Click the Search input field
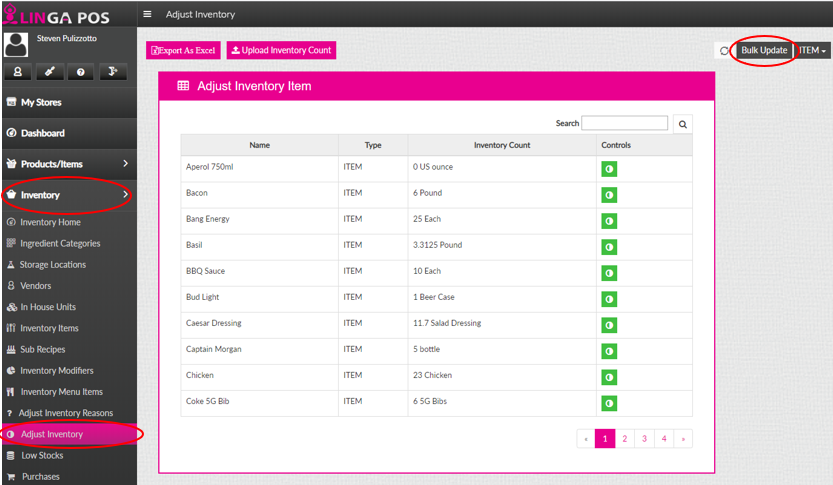The image size is (833, 485). coord(625,123)
